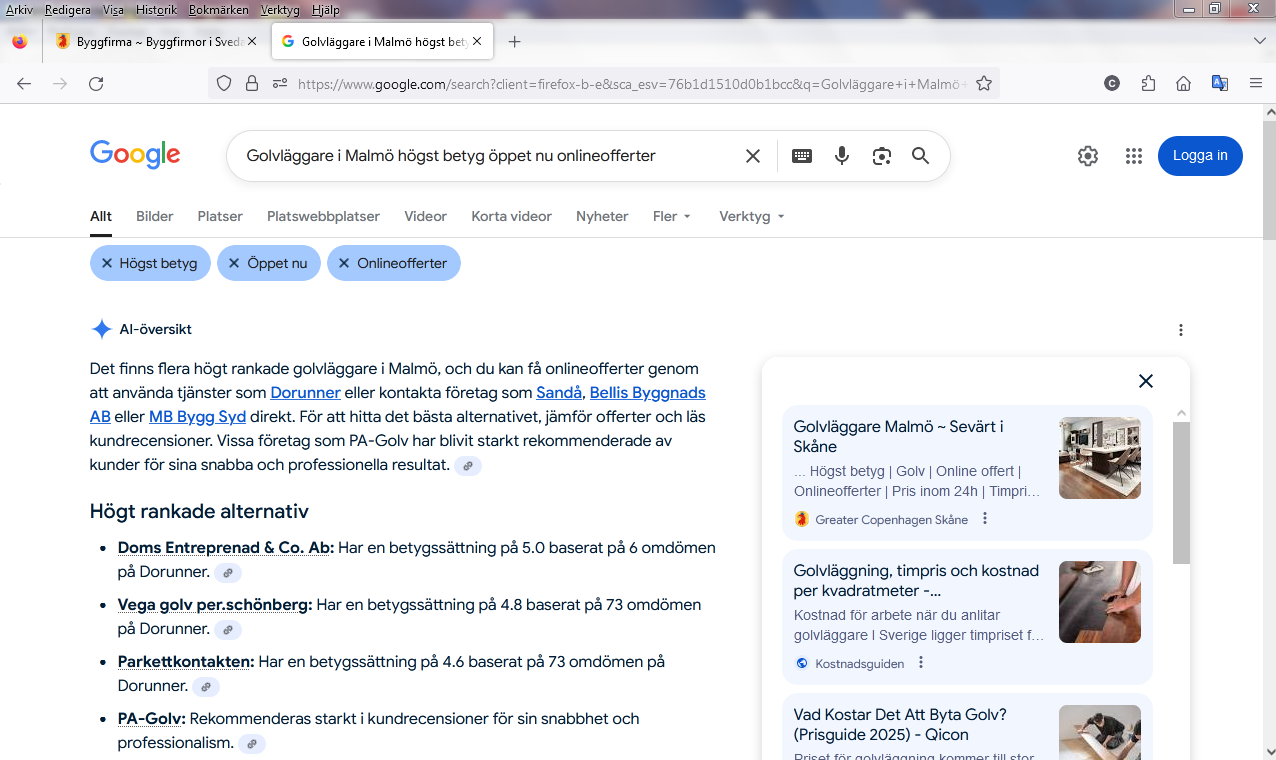The image size is (1276, 760).
Task: Open the Google apps grid
Action: click(x=1133, y=156)
